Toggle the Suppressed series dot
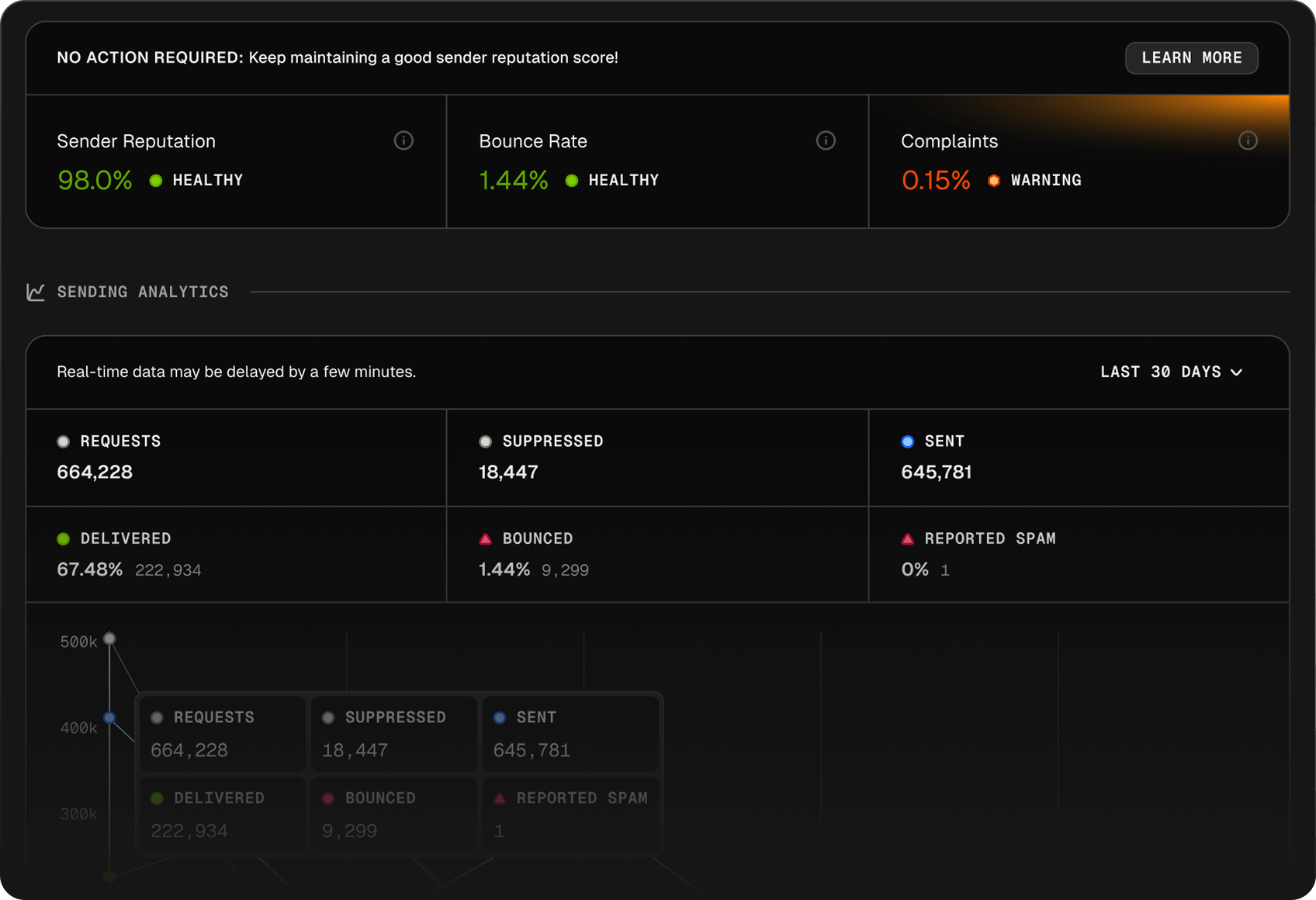Viewport: 1316px width, 900px height. pos(486,441)
